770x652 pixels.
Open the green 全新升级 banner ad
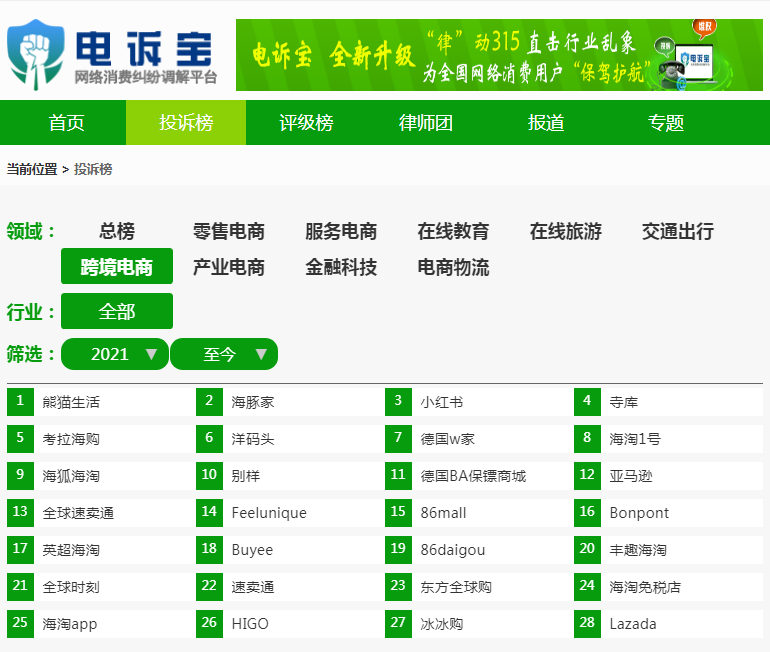click(499, 55)
